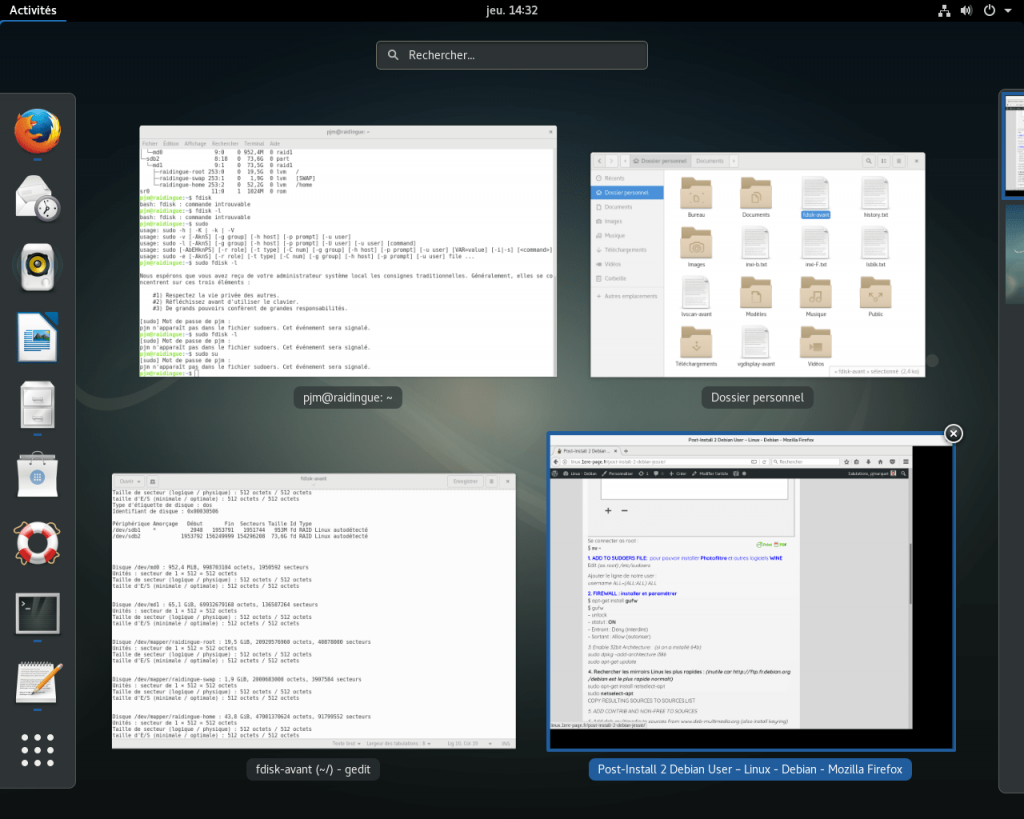
Task: Open Rhythmbox speaker icon in dock
Action: [37, 267]
